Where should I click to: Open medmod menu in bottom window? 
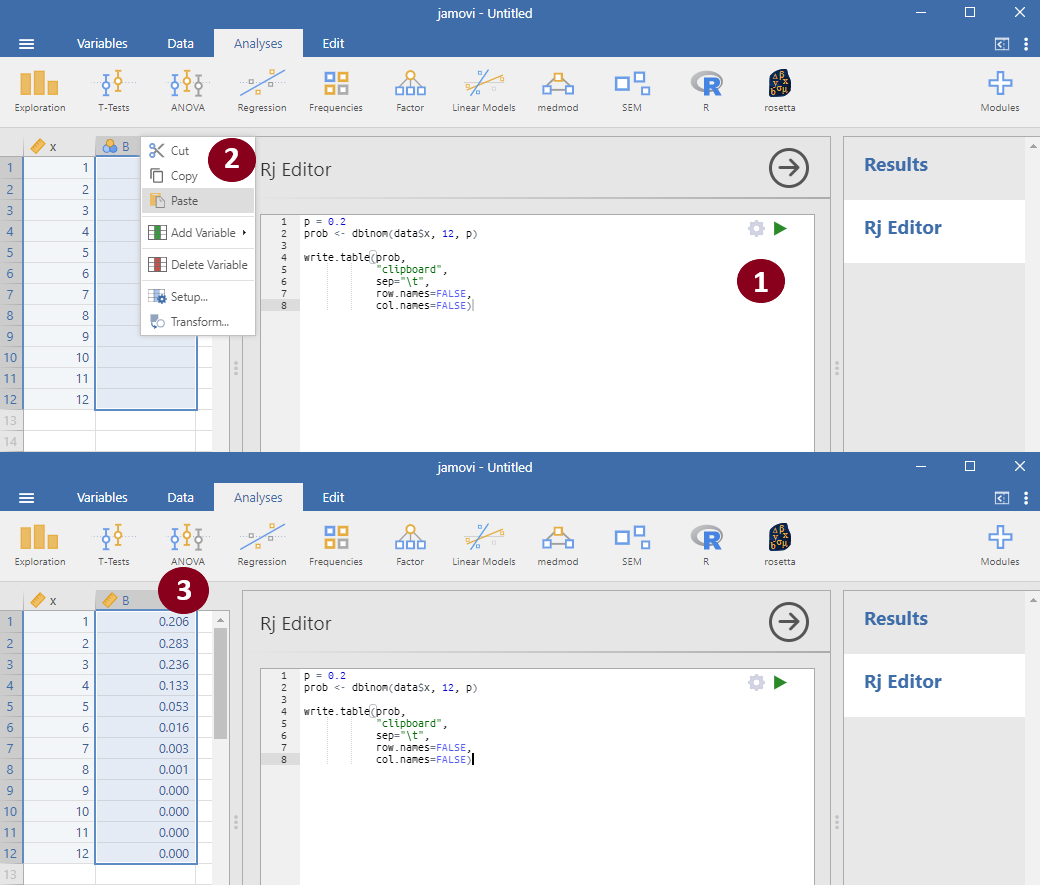558,545
